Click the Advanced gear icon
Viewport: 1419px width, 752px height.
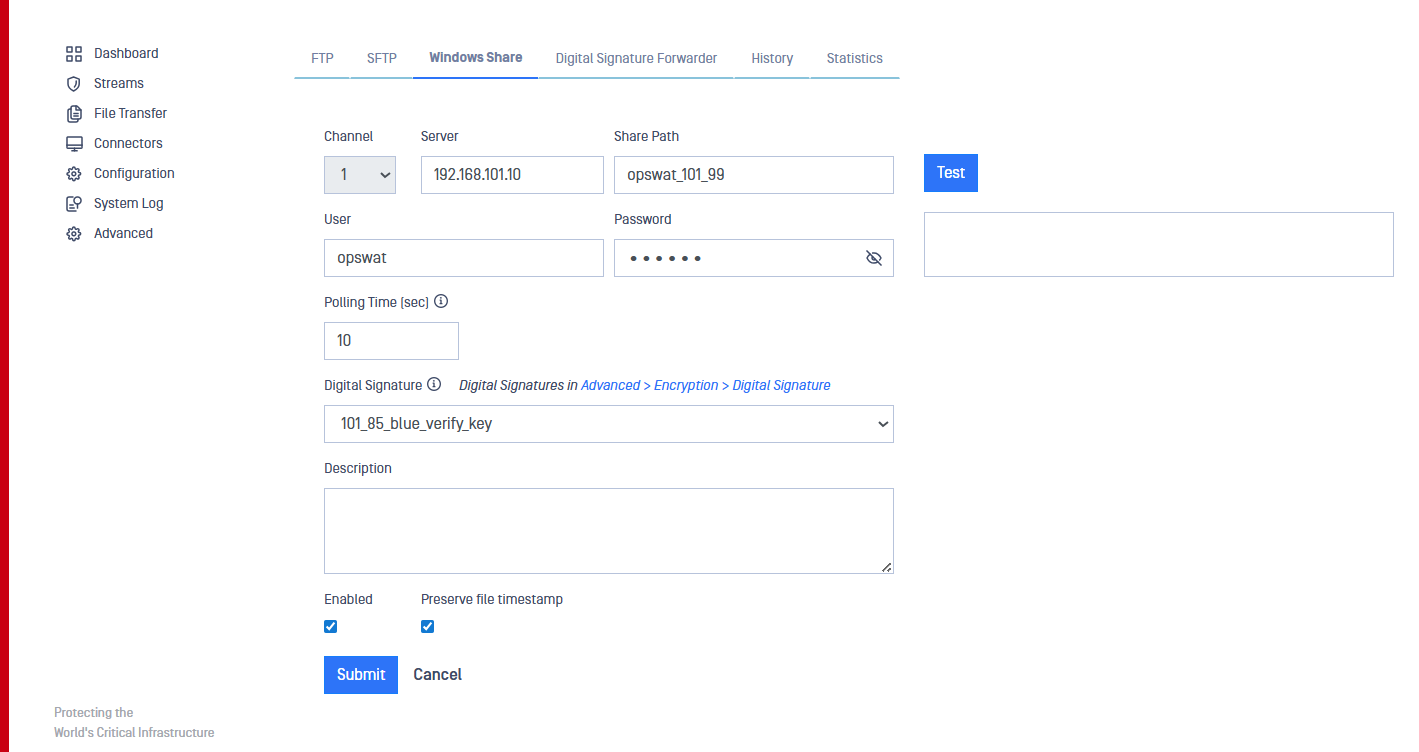(x=73, y=233)
